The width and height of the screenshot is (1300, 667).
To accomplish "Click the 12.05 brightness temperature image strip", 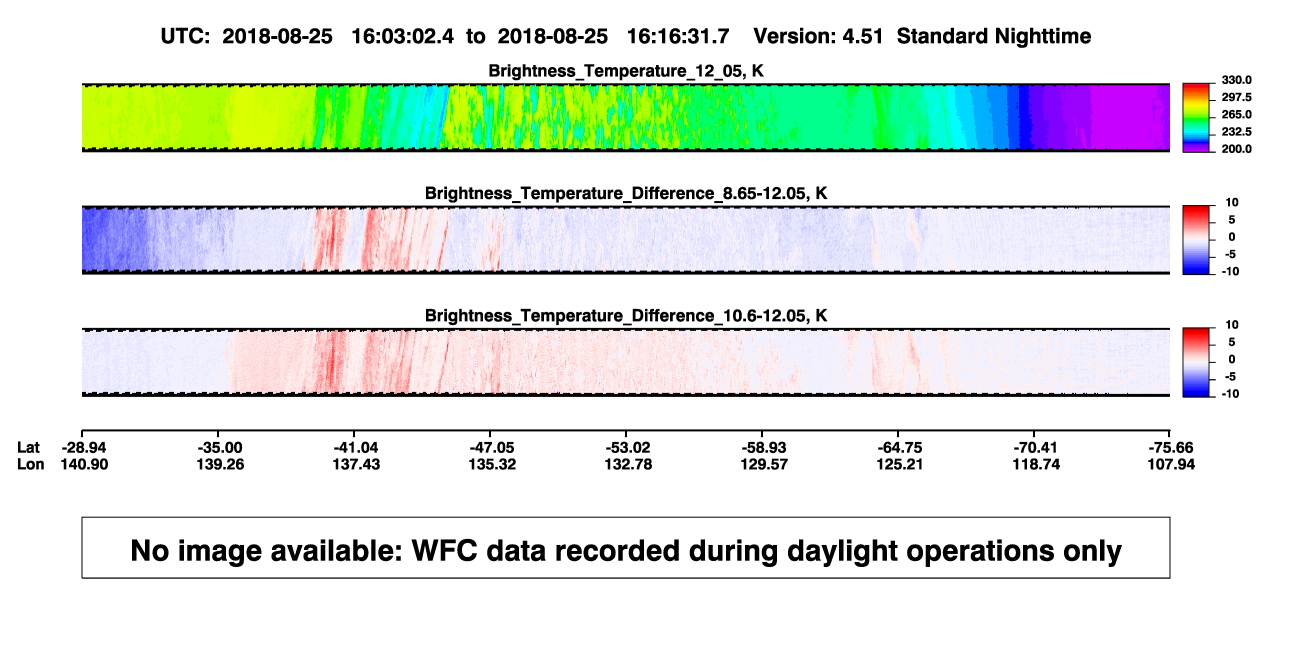I will tap(625, 118).
